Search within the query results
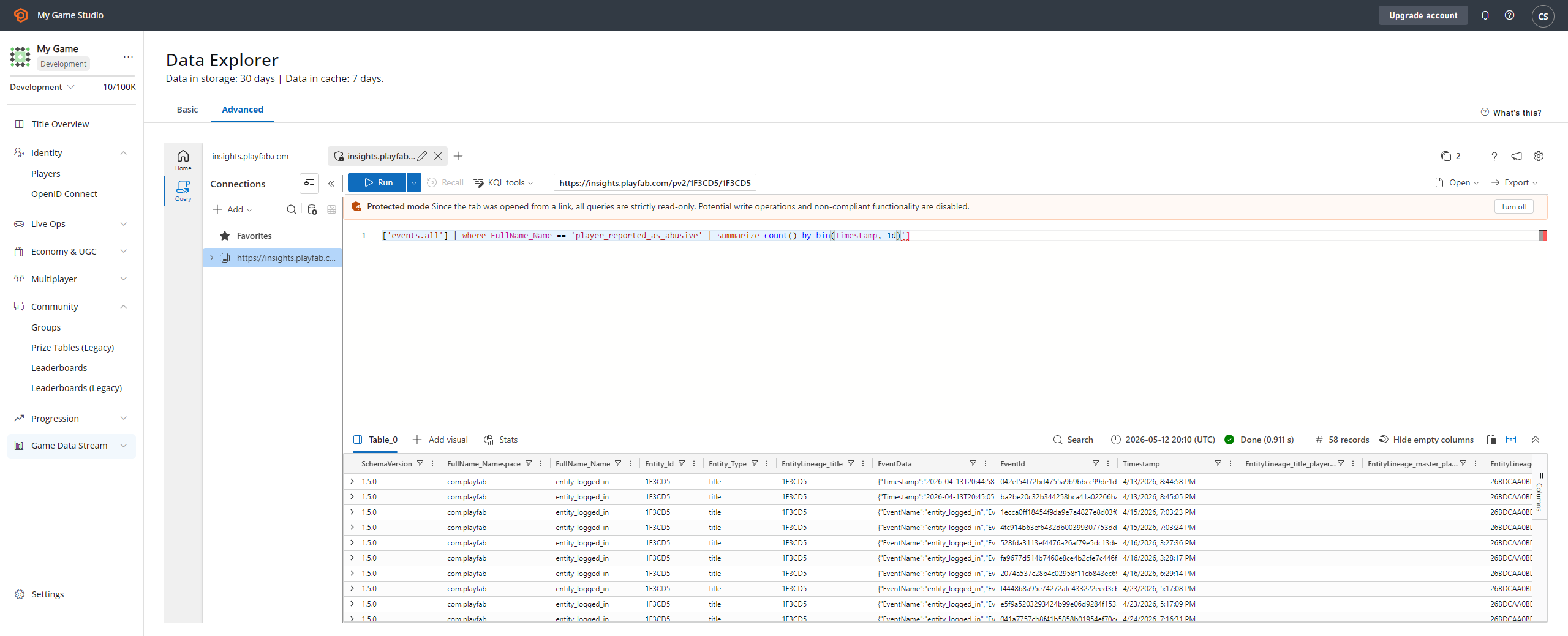 pyautogui.click(x=1073, y=440)
